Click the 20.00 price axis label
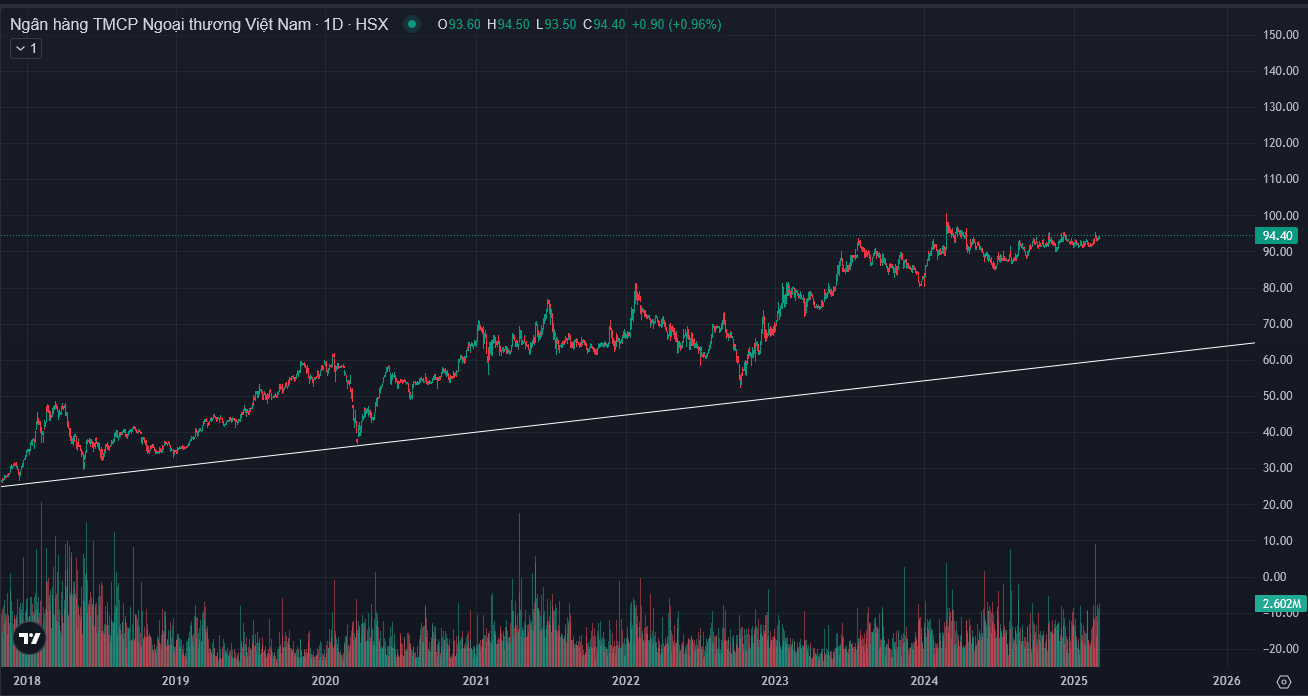1308x696 pixels. click(1280, 505)
